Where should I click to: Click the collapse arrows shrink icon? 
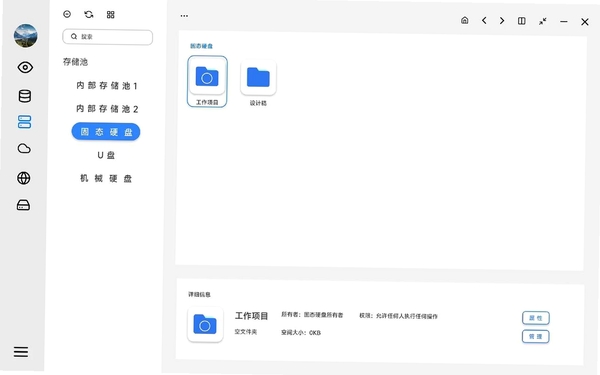pyautogui.click(x=543, y=21)
